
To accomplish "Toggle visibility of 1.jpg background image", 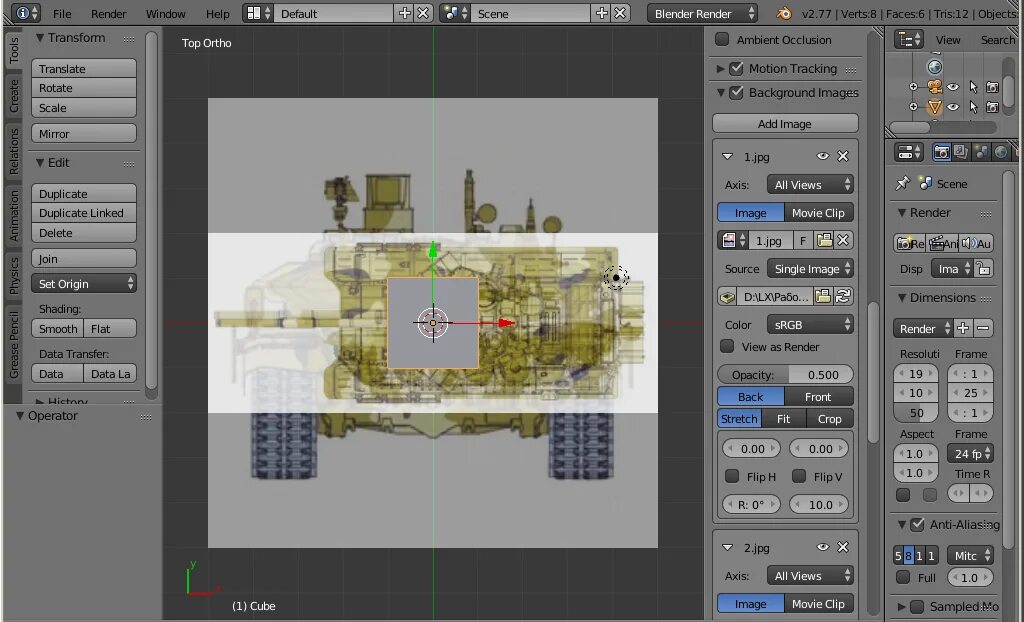I will [x=823, y=156].
